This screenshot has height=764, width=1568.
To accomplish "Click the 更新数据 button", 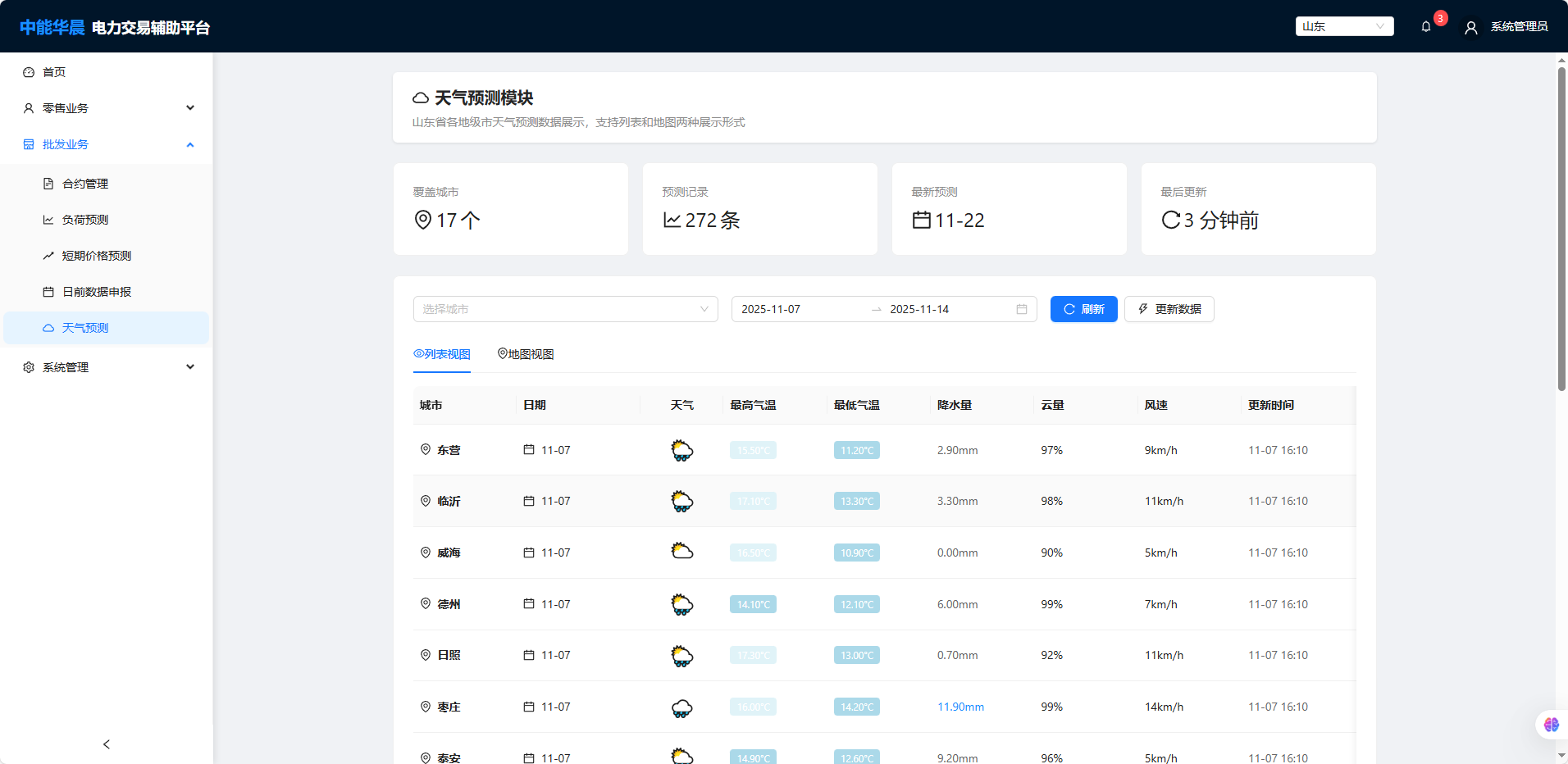I will coord(1169,309).
